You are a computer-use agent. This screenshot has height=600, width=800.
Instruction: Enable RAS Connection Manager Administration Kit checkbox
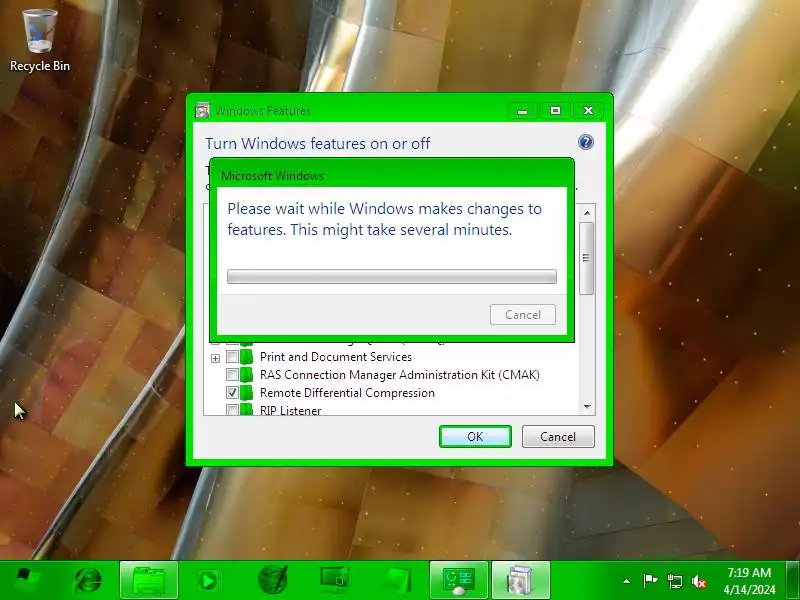[232, 374]
